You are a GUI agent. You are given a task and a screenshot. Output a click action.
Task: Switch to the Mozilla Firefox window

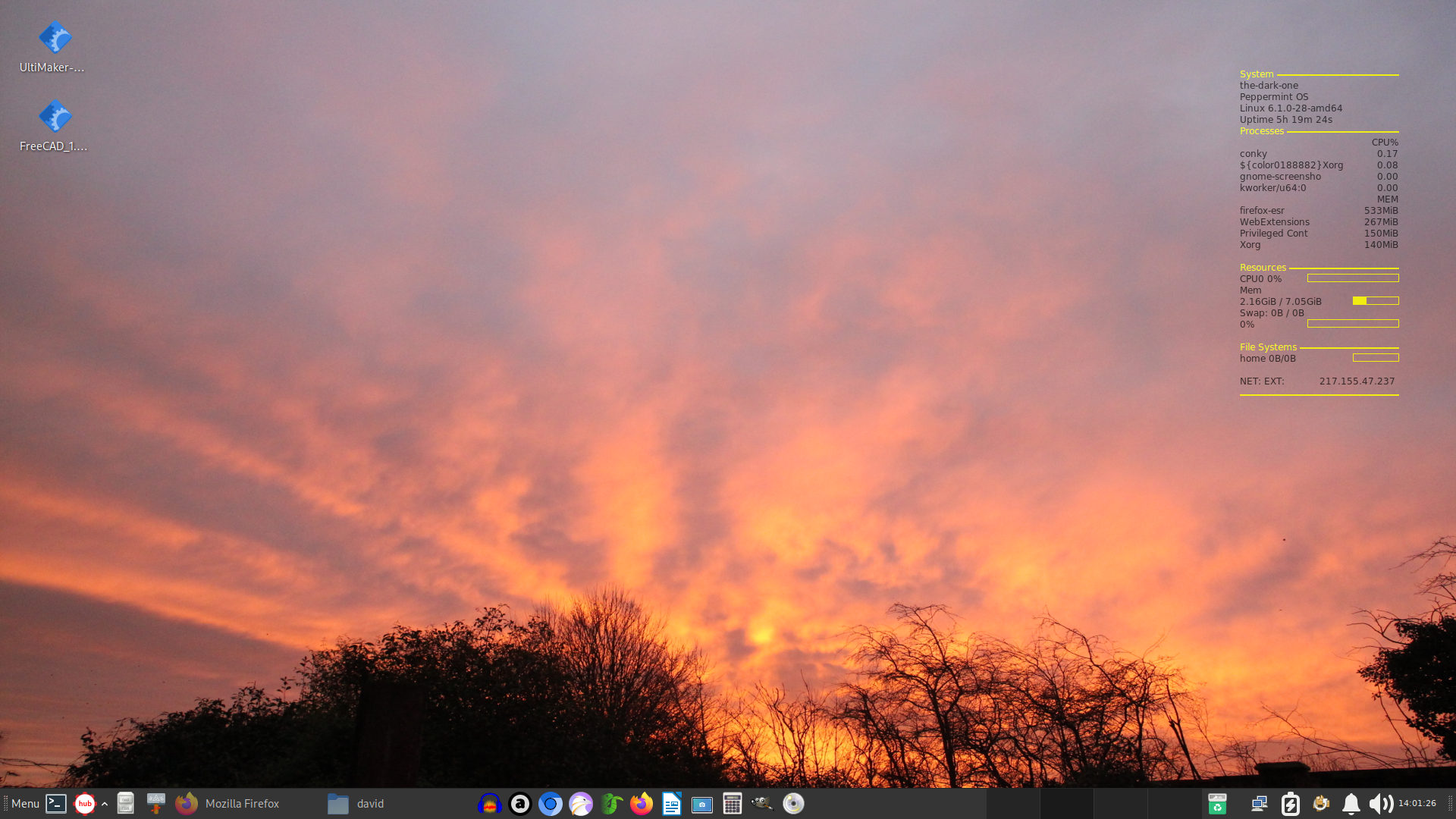227,804
